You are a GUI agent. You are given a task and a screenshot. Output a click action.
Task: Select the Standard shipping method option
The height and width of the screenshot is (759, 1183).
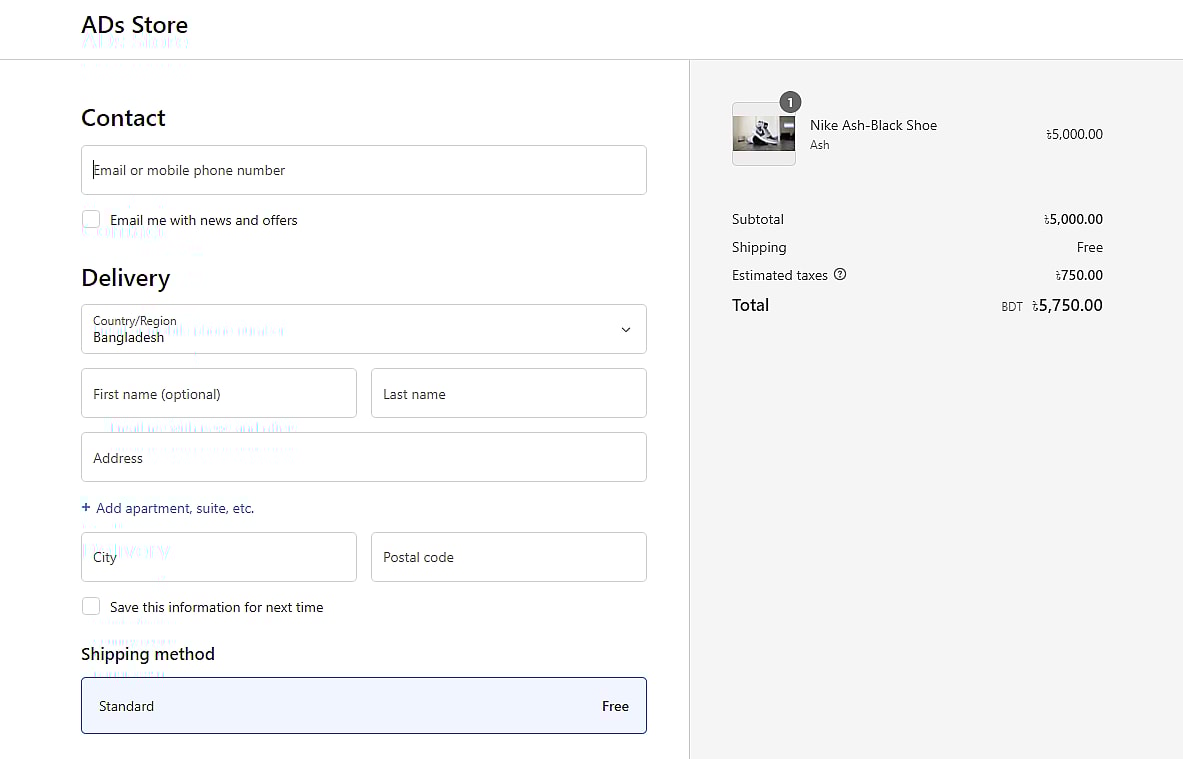pos(363,706)
